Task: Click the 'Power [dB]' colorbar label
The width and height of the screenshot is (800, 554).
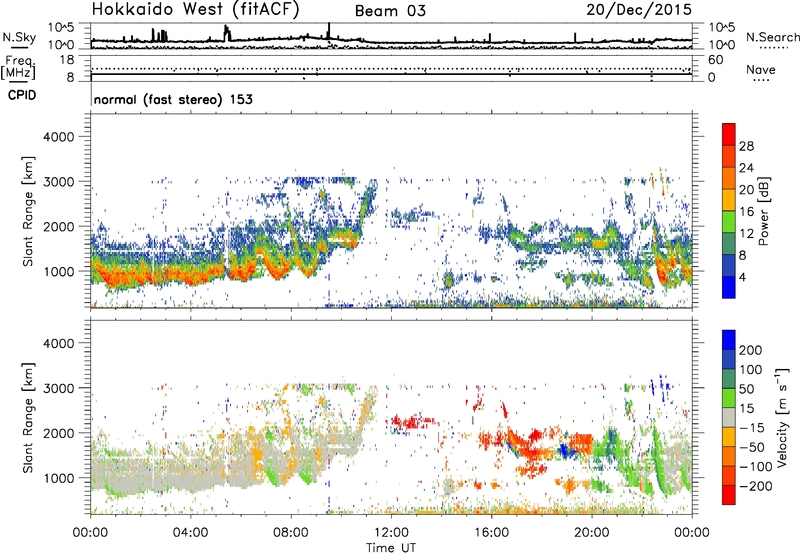Action: click(763, 211)
